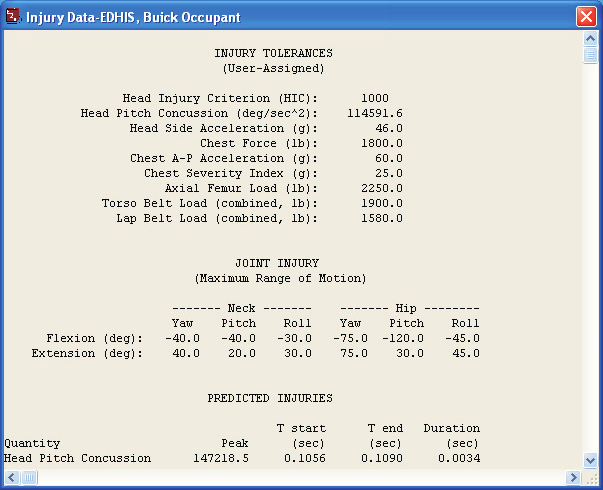Image resolution: width=603 pixels, height=490 pixels.
Task: Select the HIC value 1000
Action: coord(375,98)
